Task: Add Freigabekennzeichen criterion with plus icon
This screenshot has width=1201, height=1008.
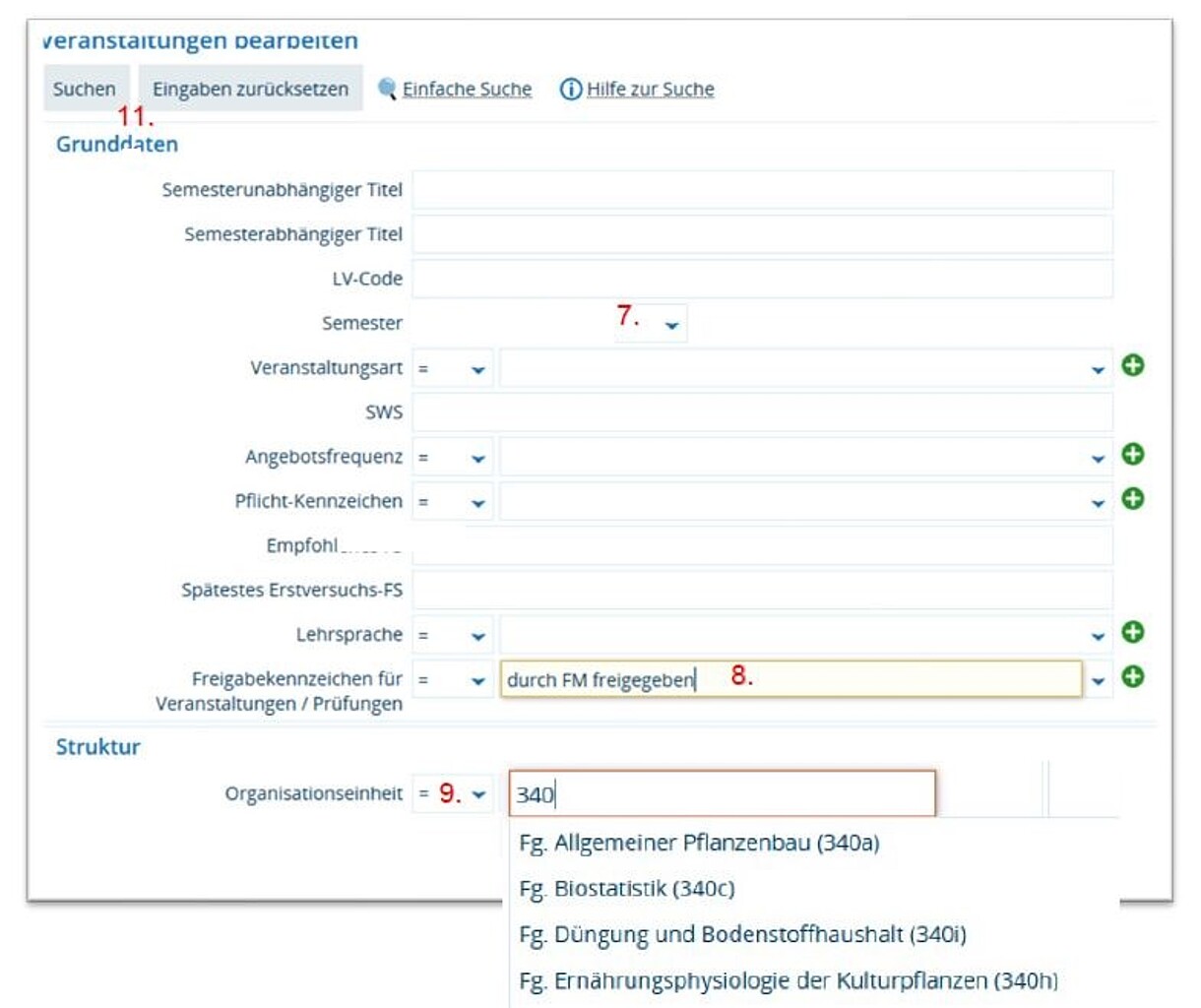Action: 1133,676
